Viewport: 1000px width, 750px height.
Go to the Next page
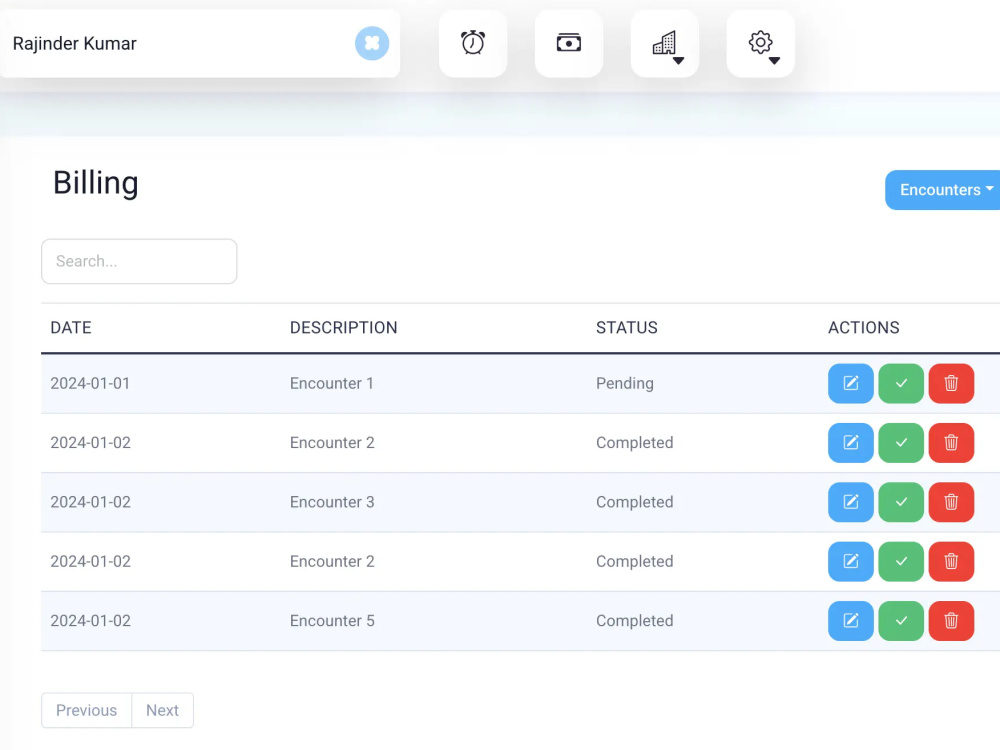(x=163, y=710)
